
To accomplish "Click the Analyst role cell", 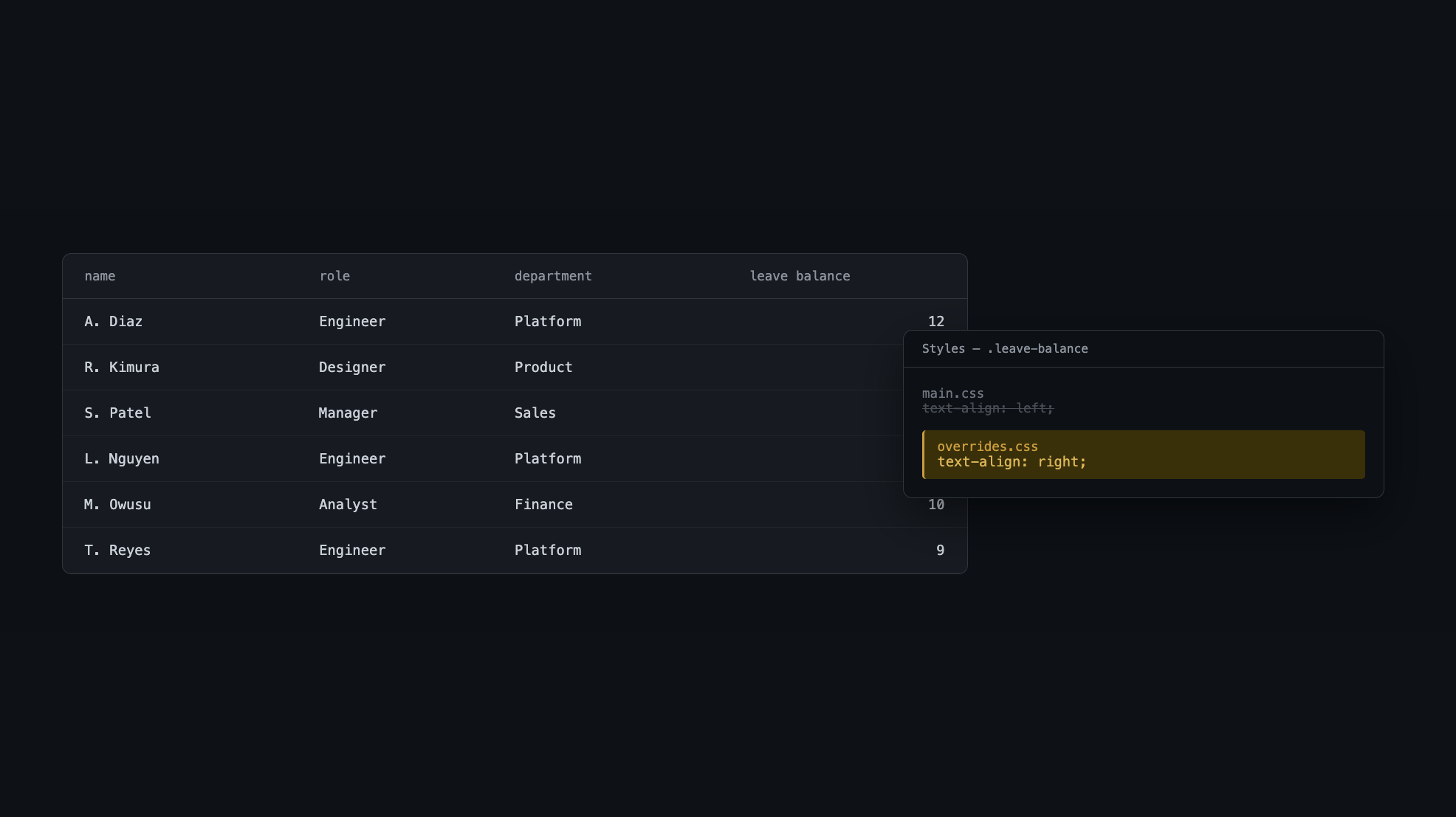I will [x=348, y=505].
